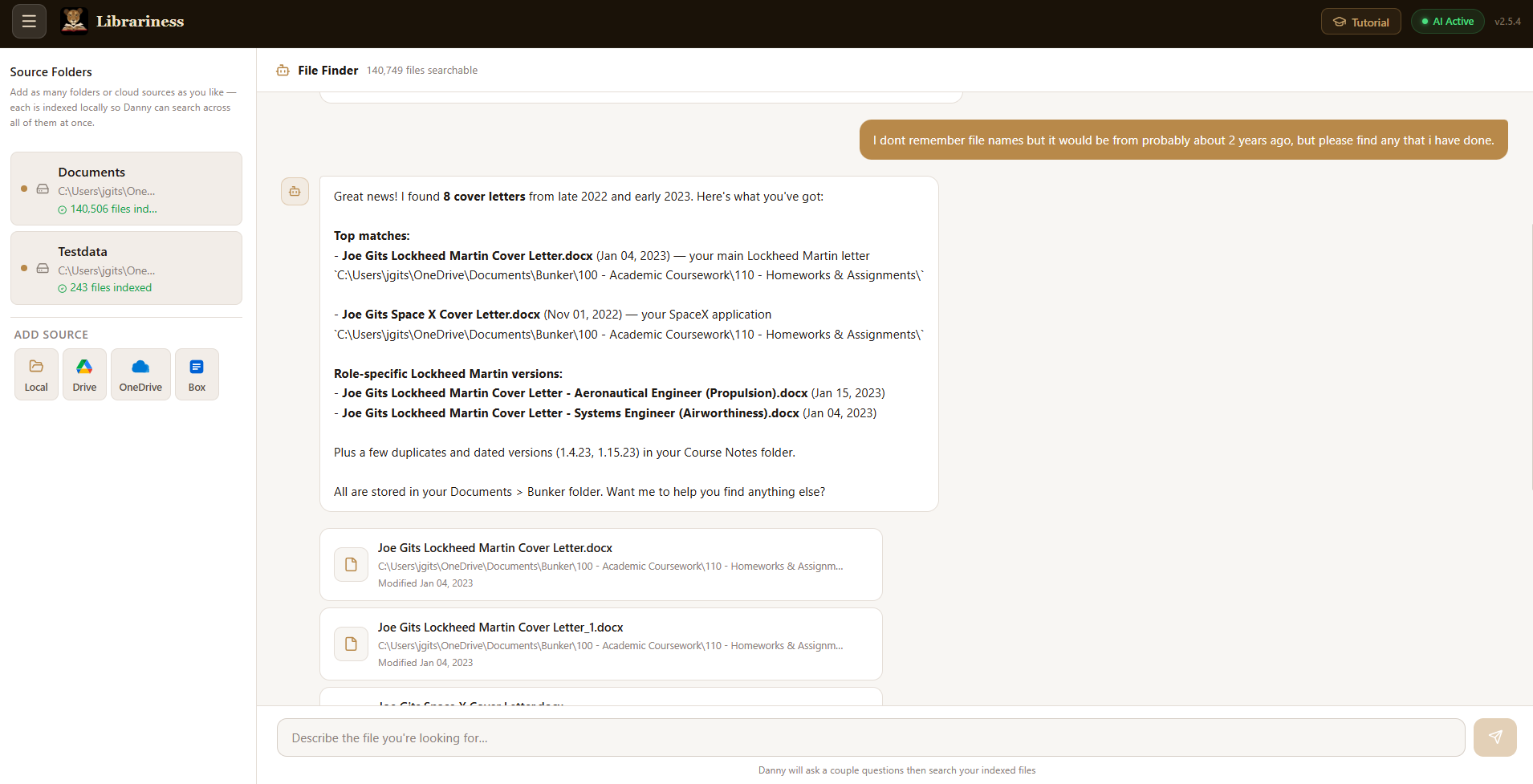The image size is (1533, 784).
Task: Add a Local folder source
Action: [x=36, y=374]
